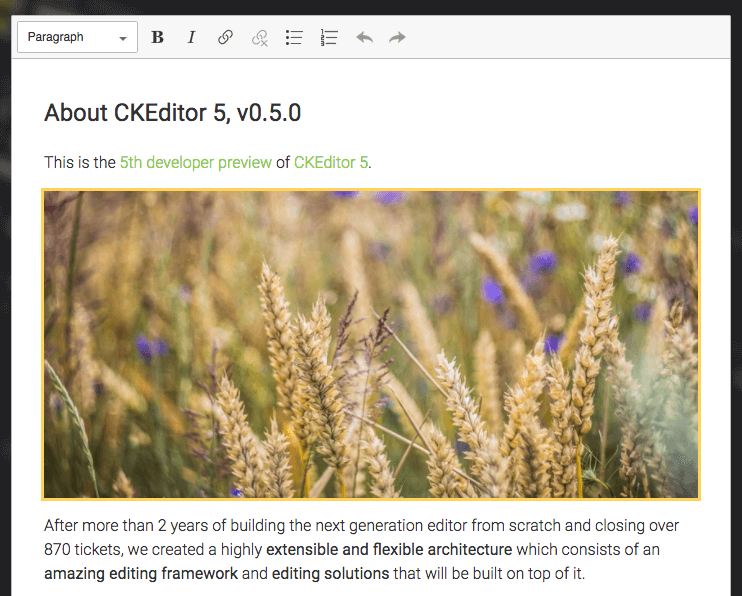This screenshot has width=742, height=596.
Task: Click text 'After more than 2 years'
Action: pos(126,525)
